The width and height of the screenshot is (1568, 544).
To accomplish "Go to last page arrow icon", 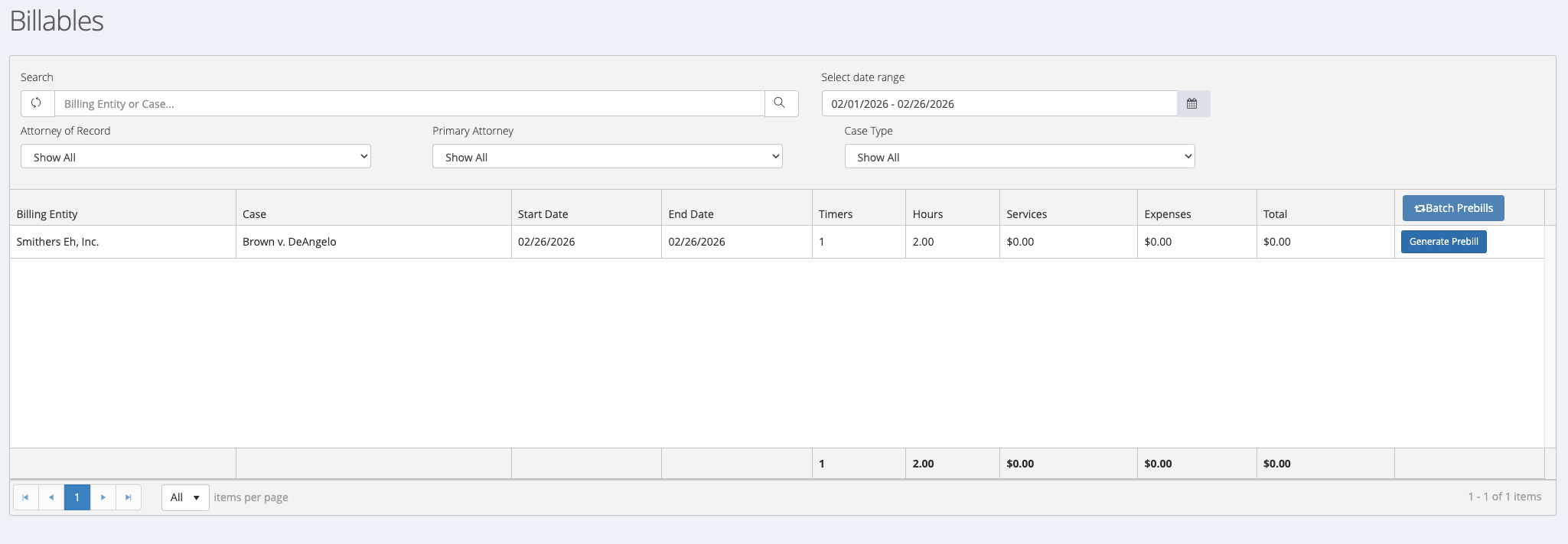I will click(x=129, y=497).
